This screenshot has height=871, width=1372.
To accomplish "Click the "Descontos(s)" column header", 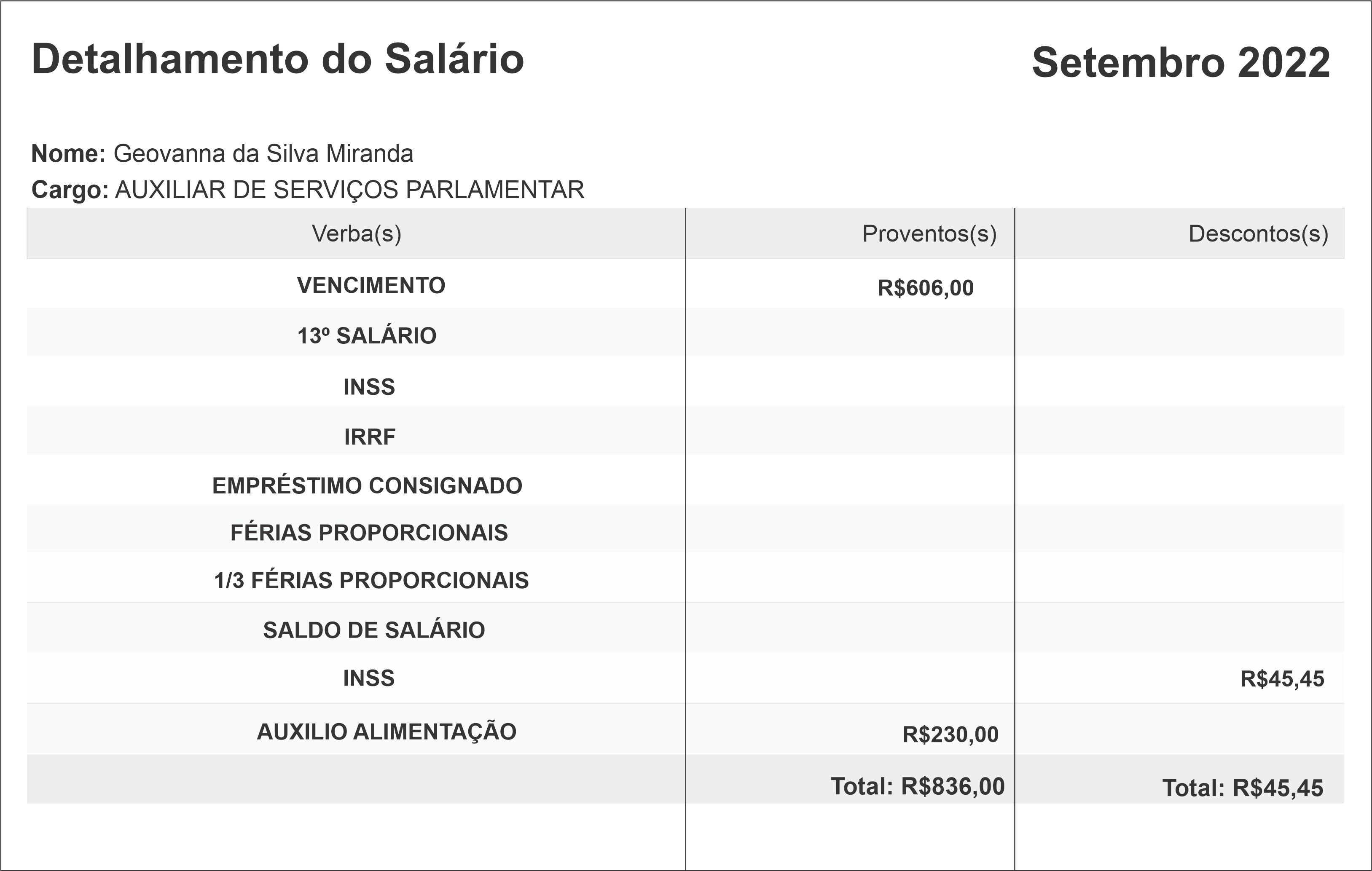I will coord(1258,233).
